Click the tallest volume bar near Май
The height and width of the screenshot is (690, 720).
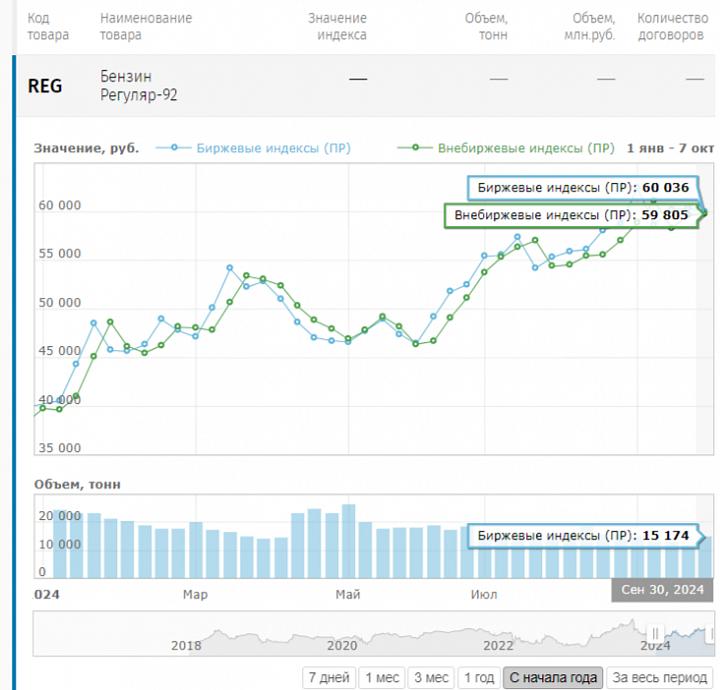[x=349, y=541]
